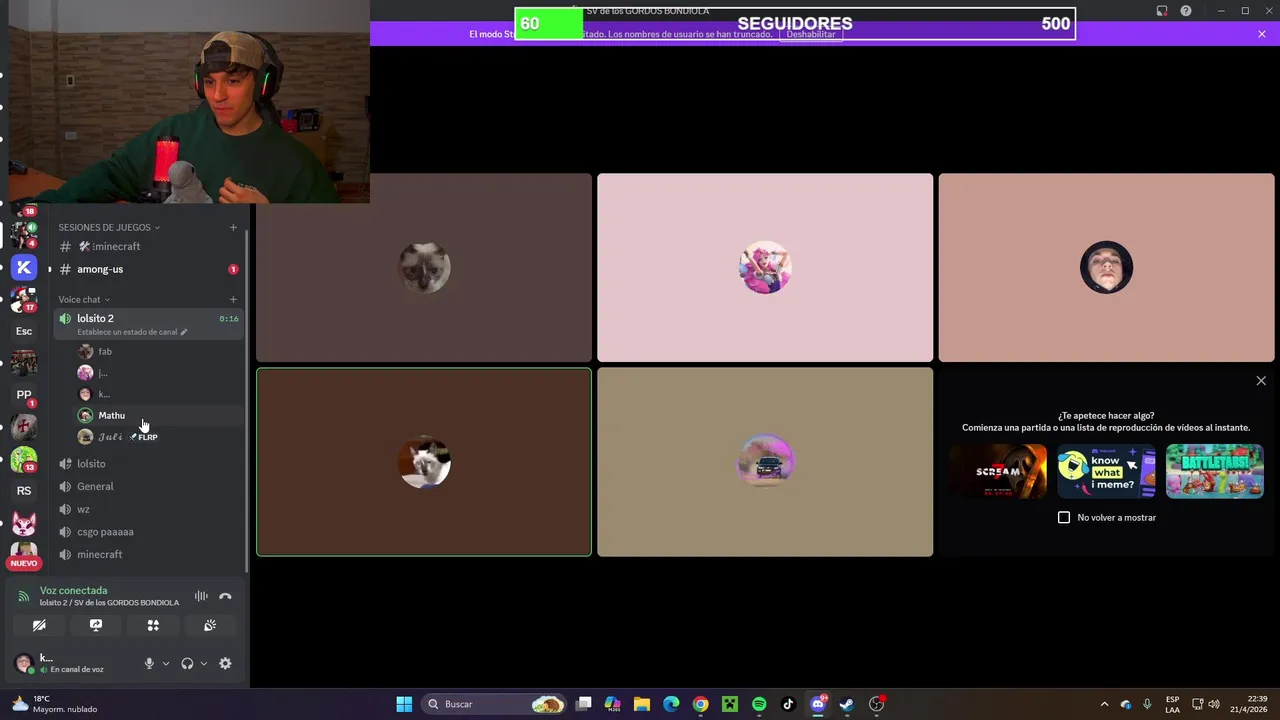Open server with badge 17
This screenshot has width=1280, height=720.
click(x=24, y=299)
